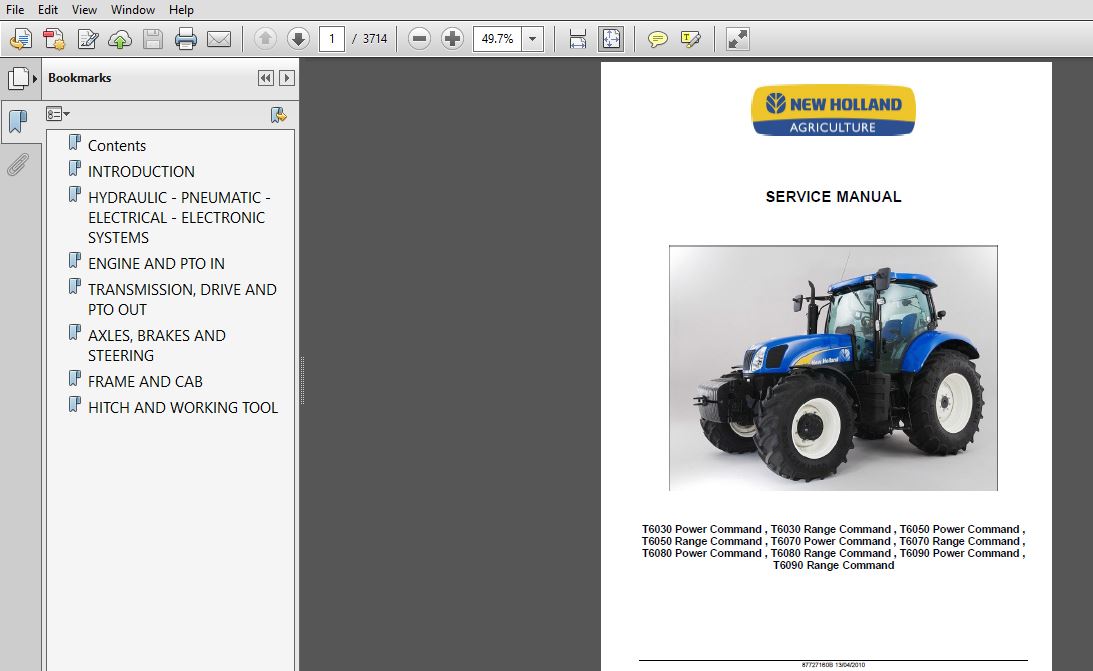Image resolution: width=1093 pixels, height=671 pixels.
Task: Select the FRAME AND CAB bookmark
Action: (145, 382)
